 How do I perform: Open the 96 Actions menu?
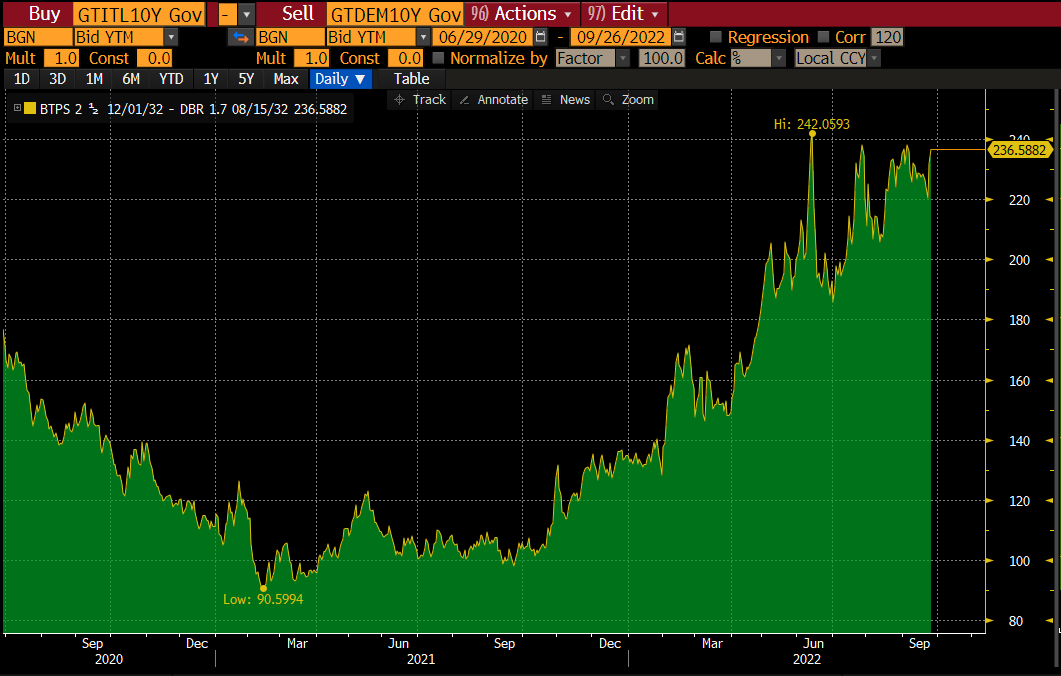(522, 14)
